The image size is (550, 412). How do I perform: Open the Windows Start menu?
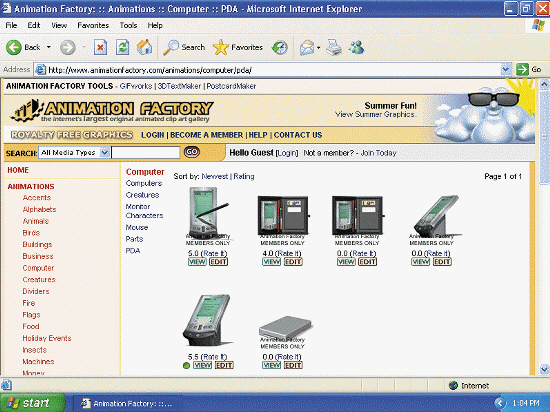[33, 403]
